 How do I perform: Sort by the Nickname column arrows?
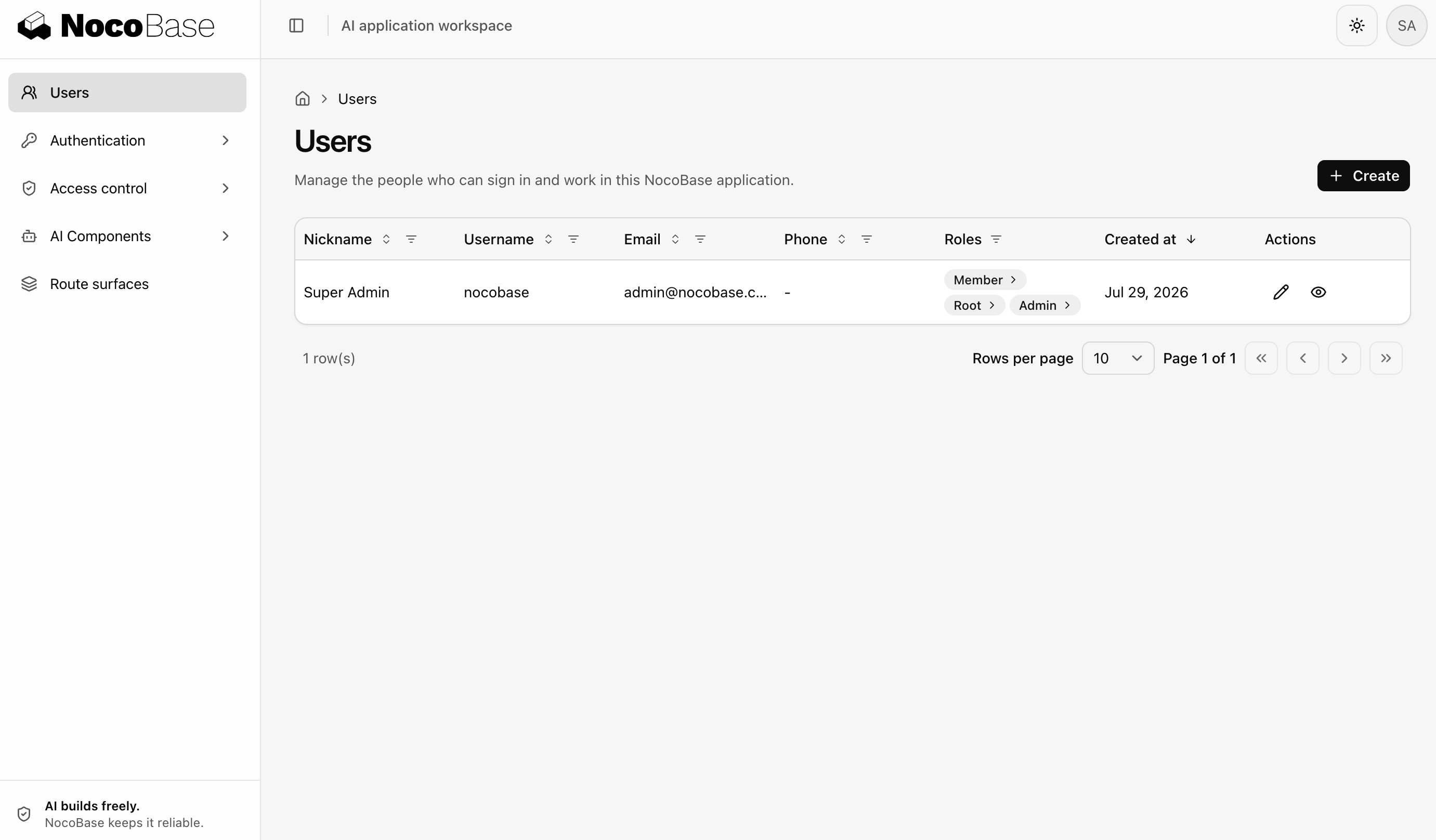(x=386, y=239)
